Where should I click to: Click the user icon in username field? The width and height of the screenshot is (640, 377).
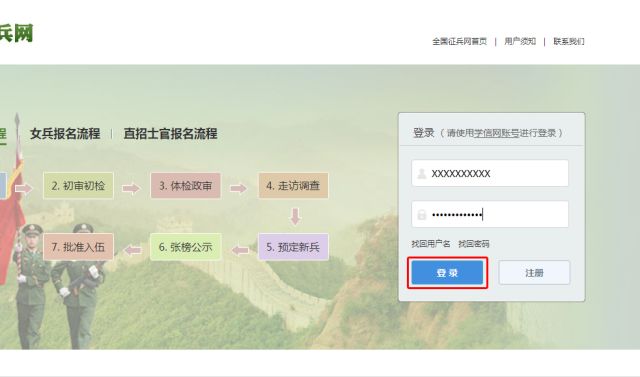tap(421, 173)
